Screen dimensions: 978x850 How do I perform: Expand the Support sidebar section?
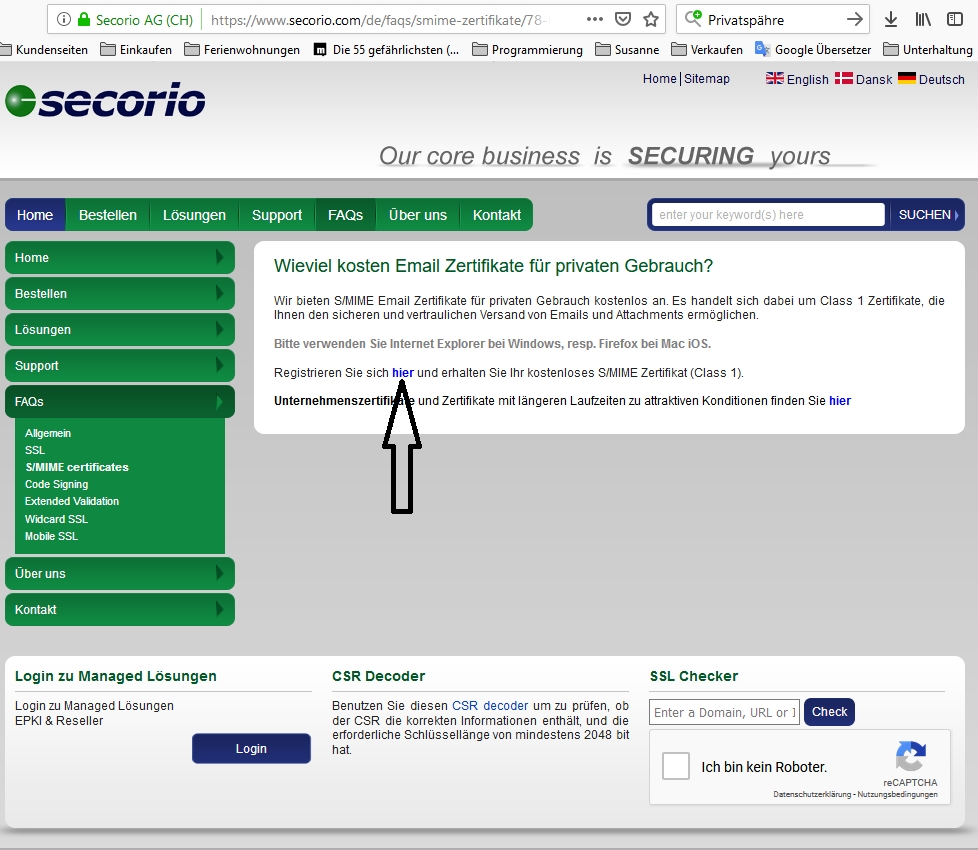tap(119, 366)
